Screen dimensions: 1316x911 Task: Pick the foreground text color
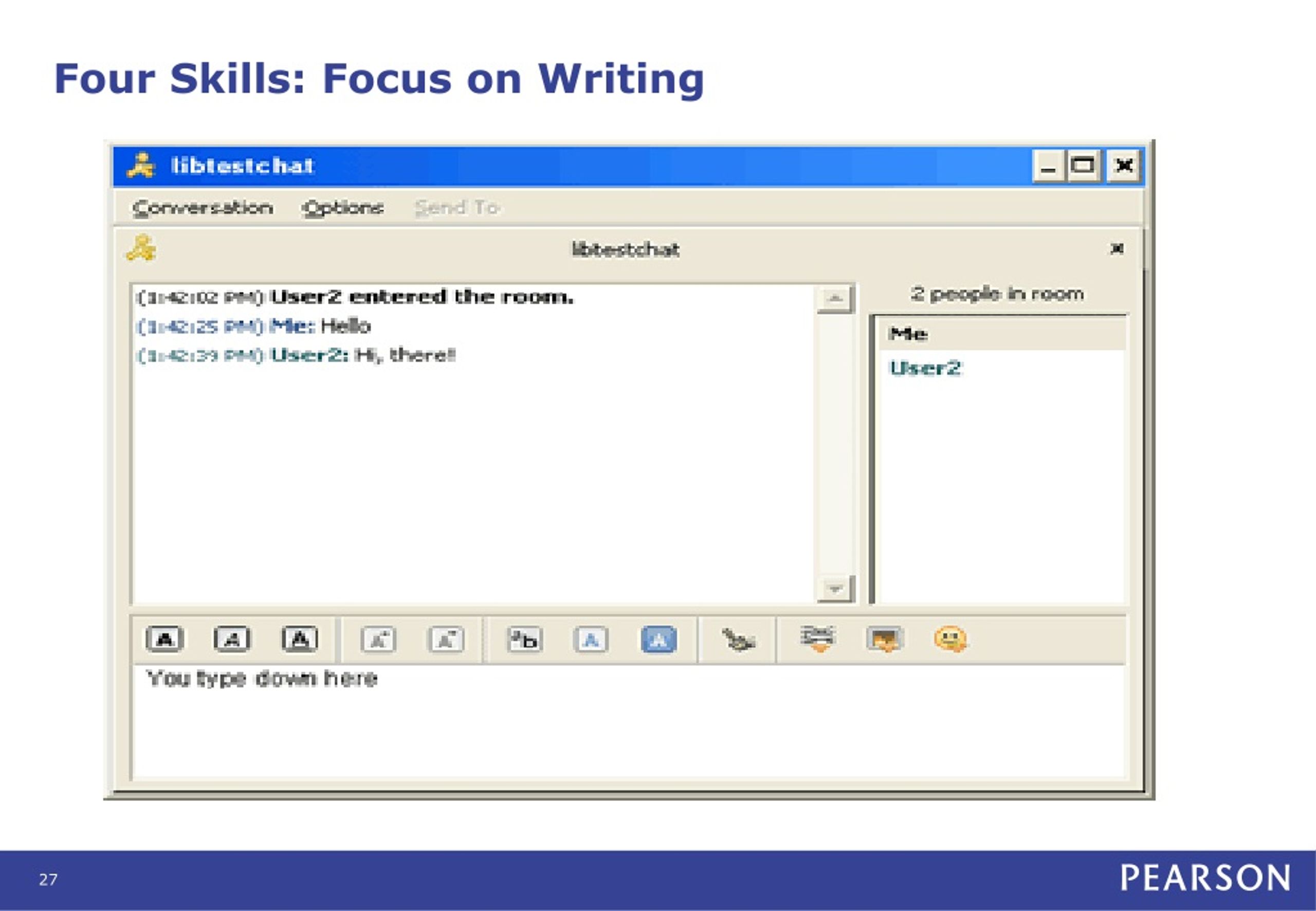pos(591,640)
